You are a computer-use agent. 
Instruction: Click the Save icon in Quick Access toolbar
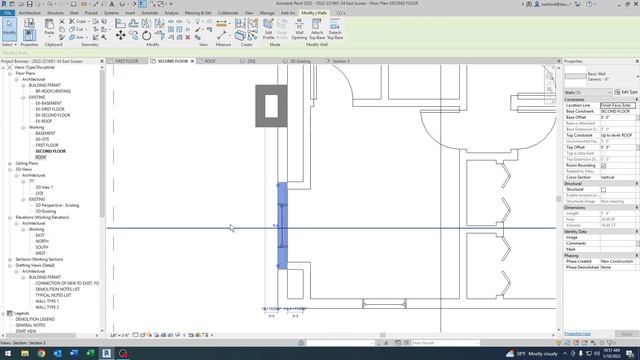pyautogui.click(x=29, y=4)
